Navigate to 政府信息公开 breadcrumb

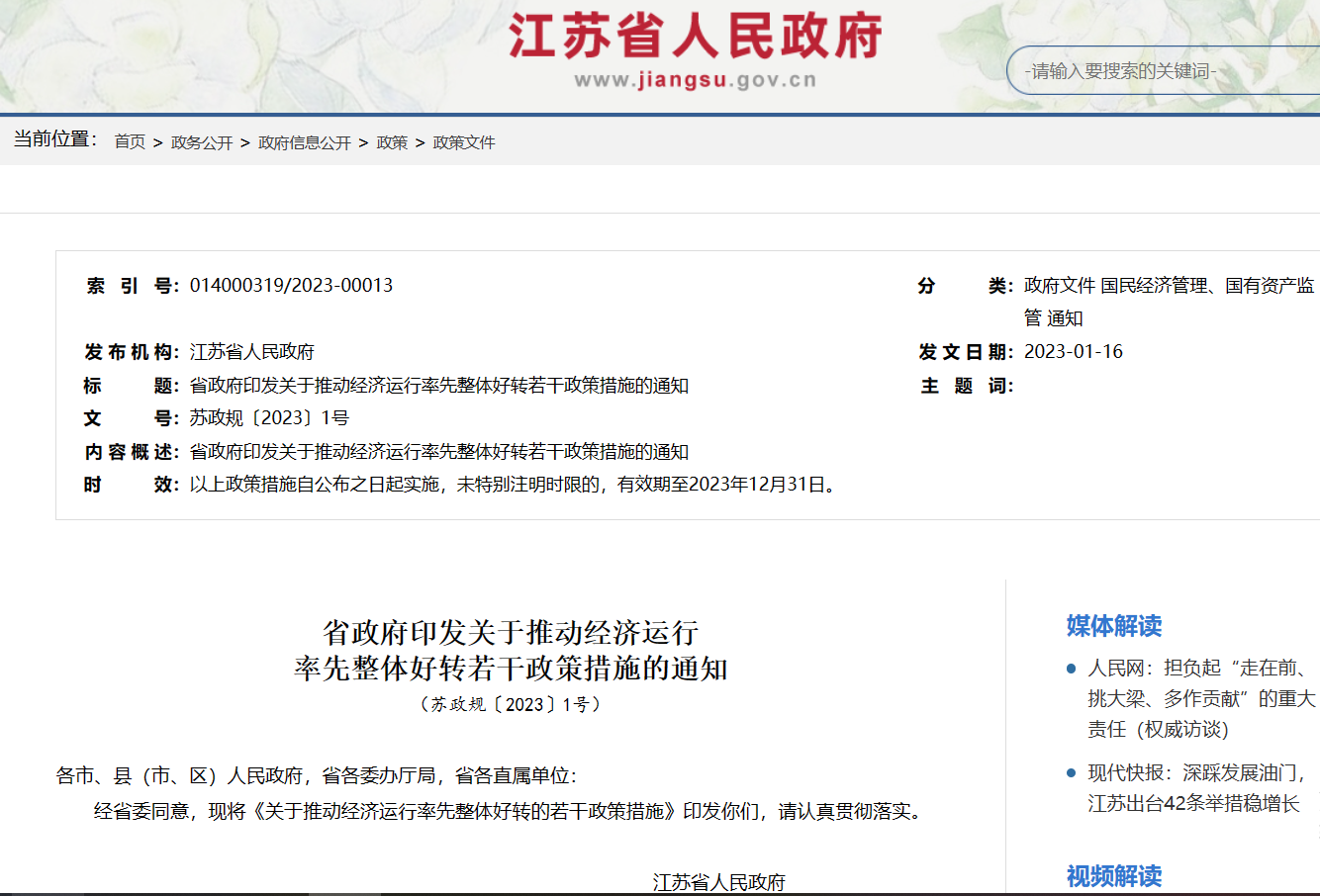(x=305, y=142)
